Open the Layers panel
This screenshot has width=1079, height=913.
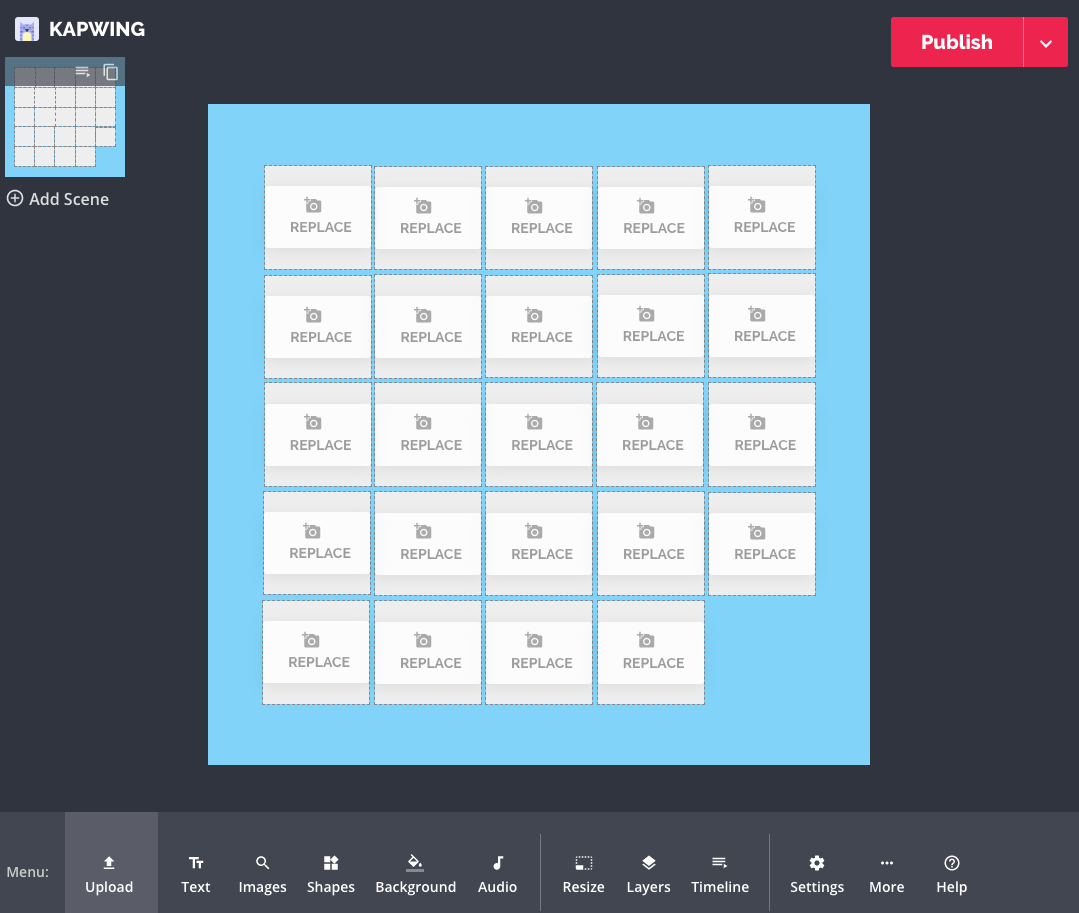point(648,873)
